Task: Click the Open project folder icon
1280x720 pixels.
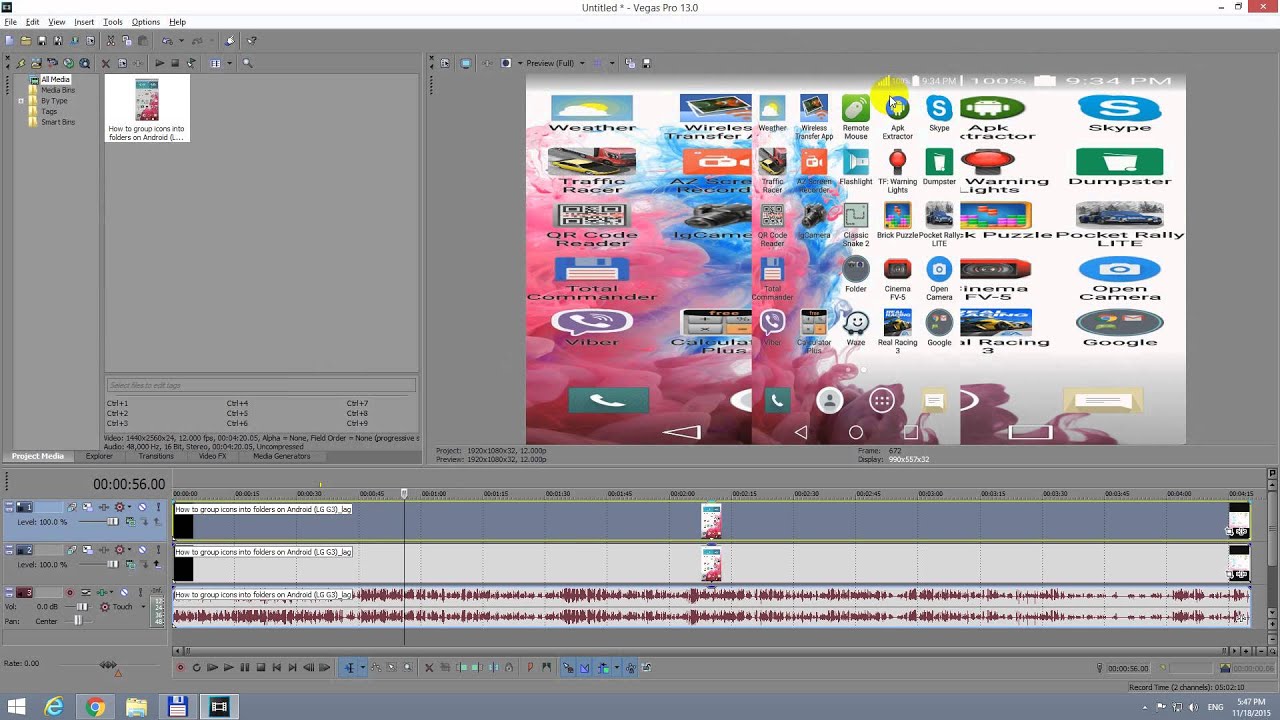Action: point(26,41)
